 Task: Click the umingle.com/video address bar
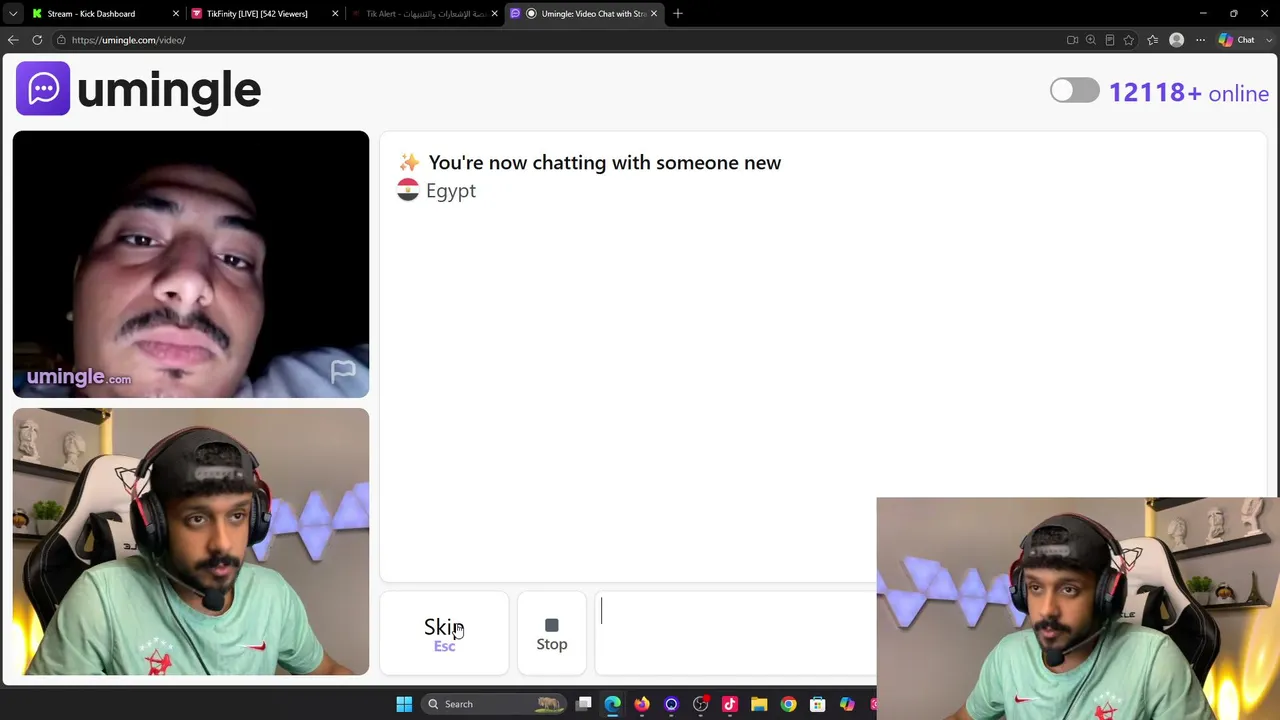coord(560,40)
